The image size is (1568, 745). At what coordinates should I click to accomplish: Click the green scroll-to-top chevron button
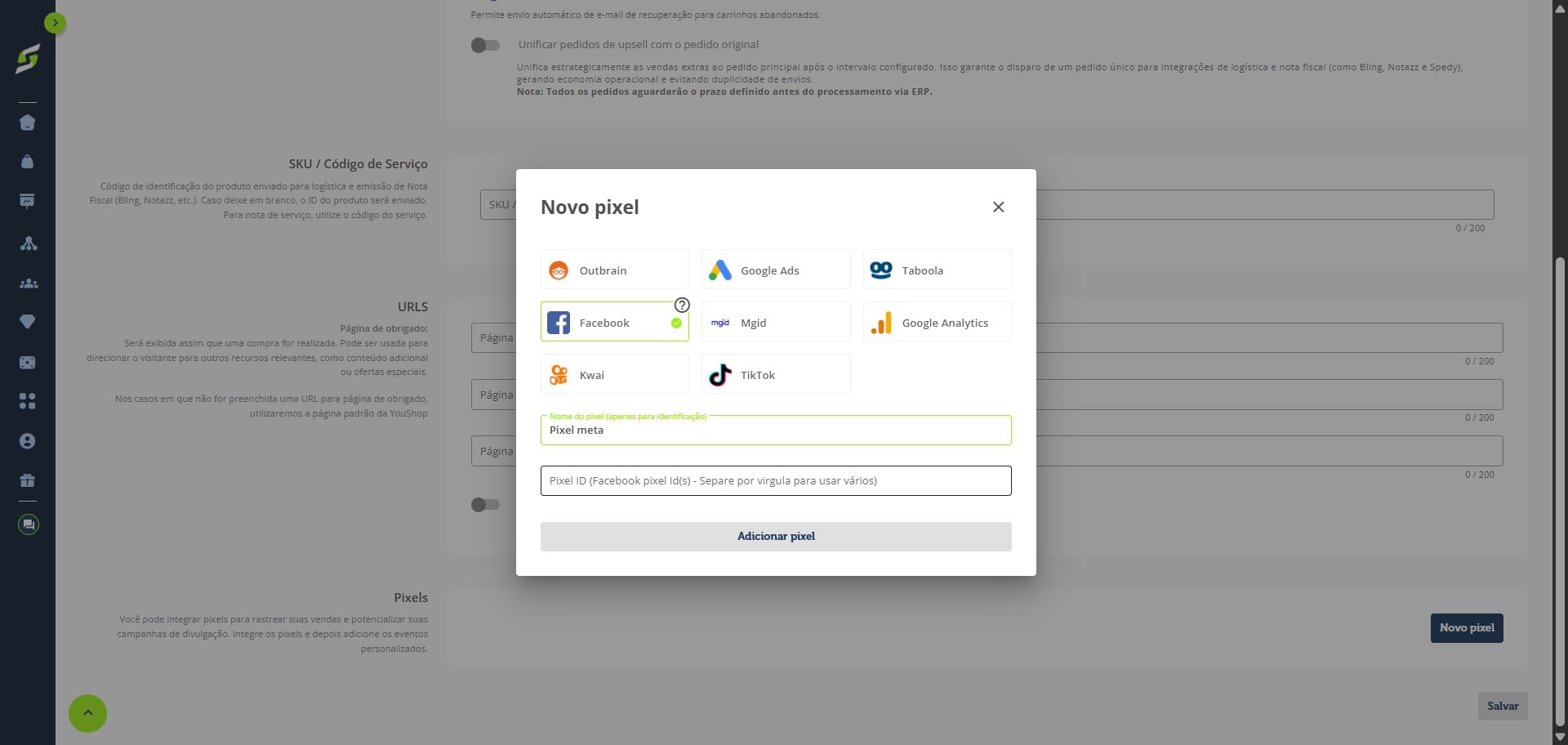[87, 713]
